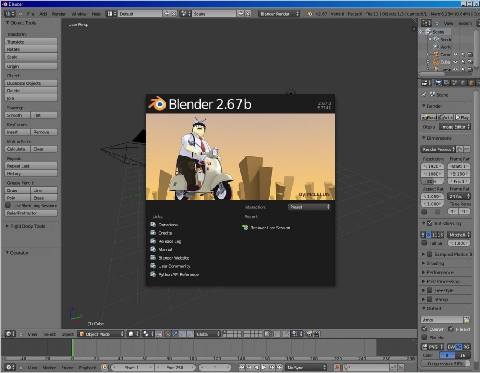Click the play animation button in Timeline
The height and width of the screenshot is (373, 480).
point(265,367)
